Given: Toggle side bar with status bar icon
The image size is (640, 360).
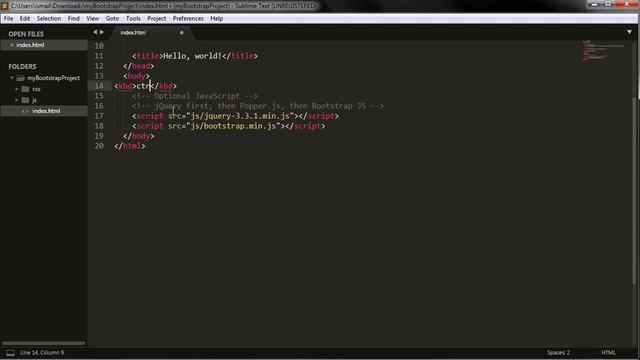Looking at the screenshot, I should coord(10,353).
